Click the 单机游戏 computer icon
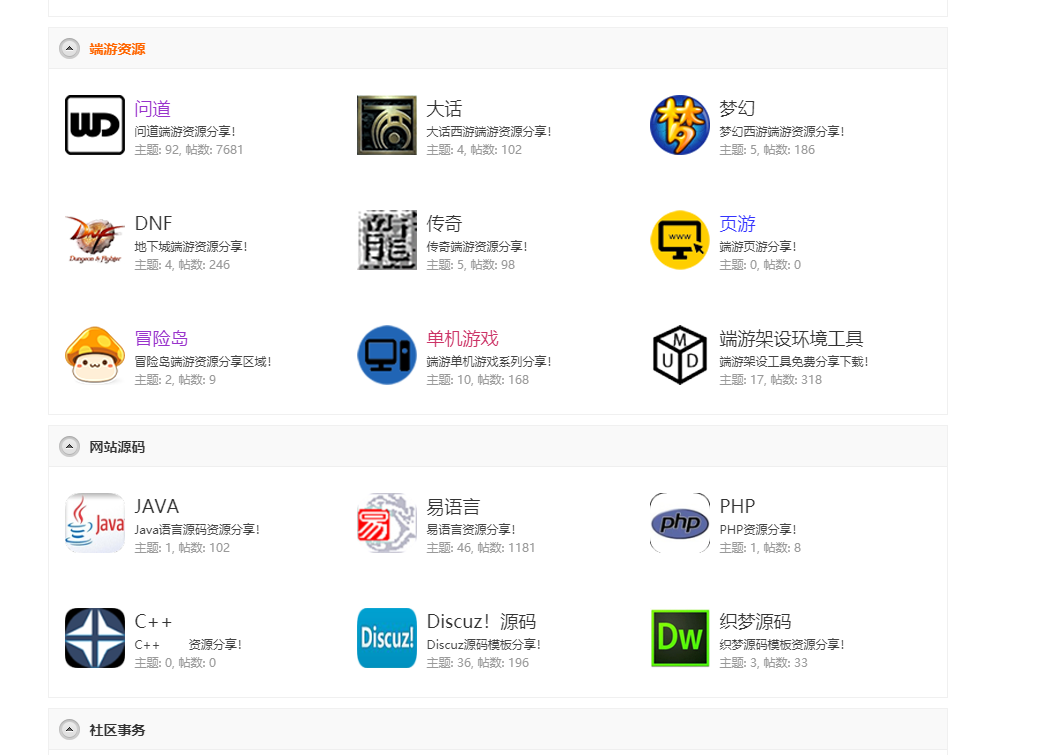 [387, 355]
